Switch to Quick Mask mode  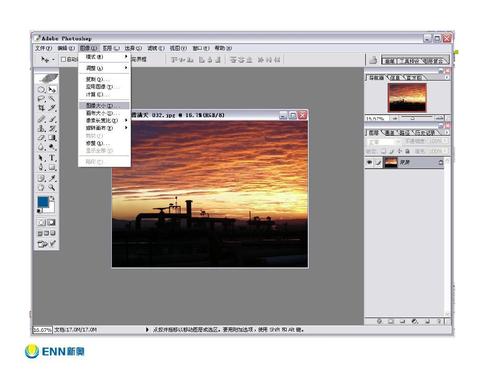52,222
